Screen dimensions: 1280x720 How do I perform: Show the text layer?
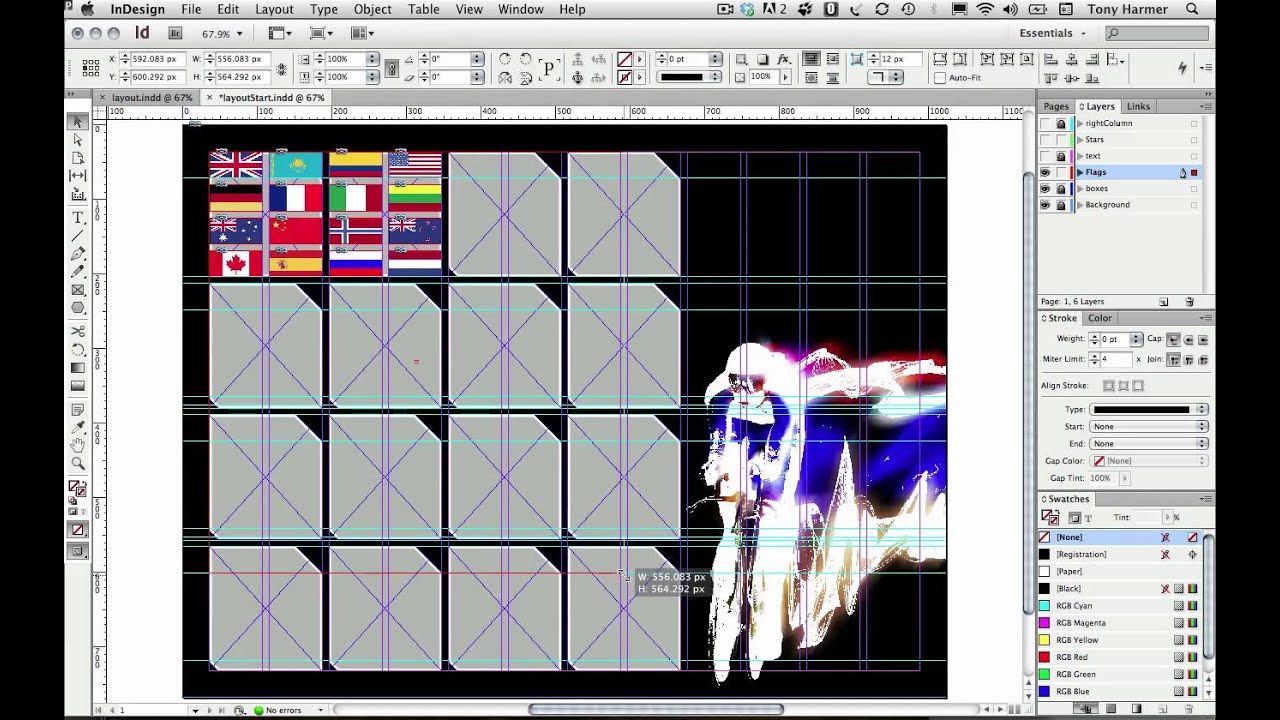pyautogui.click(x=1045, y=156)
